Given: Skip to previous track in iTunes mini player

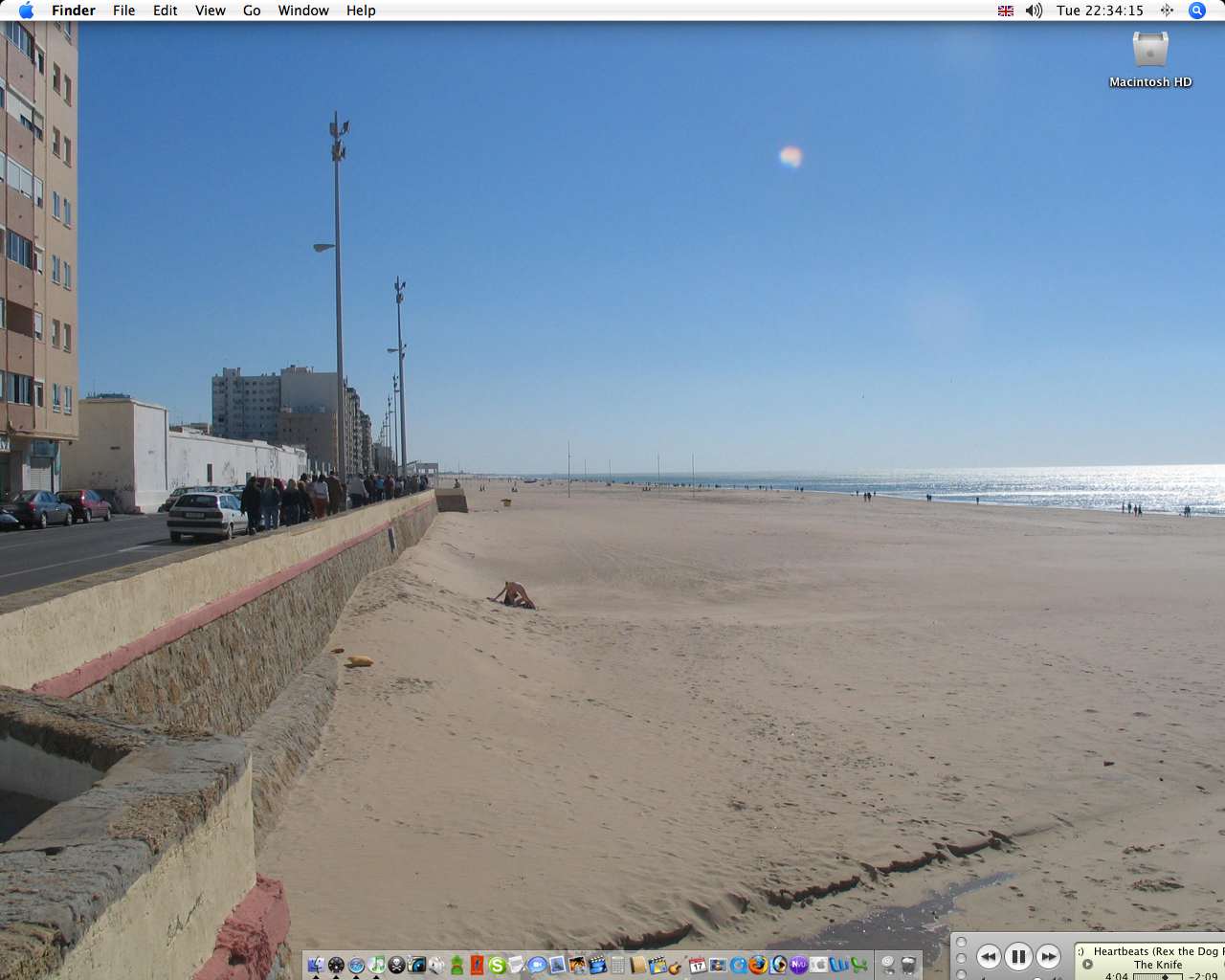Looking at the screenshot, I should coord(989,956).
